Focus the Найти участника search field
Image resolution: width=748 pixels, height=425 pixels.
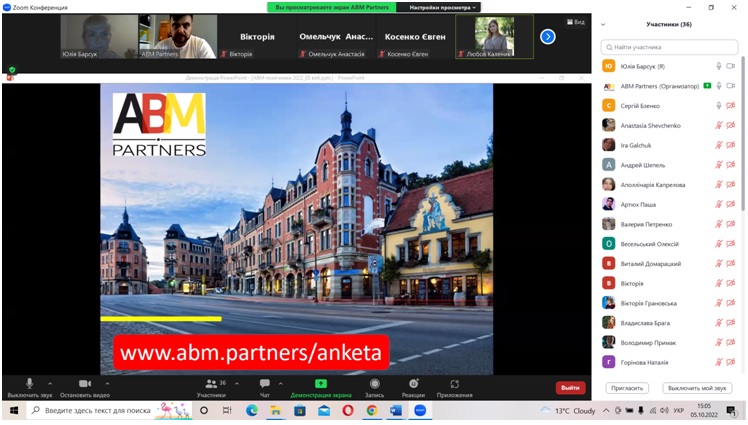click(x=669, y=47)
